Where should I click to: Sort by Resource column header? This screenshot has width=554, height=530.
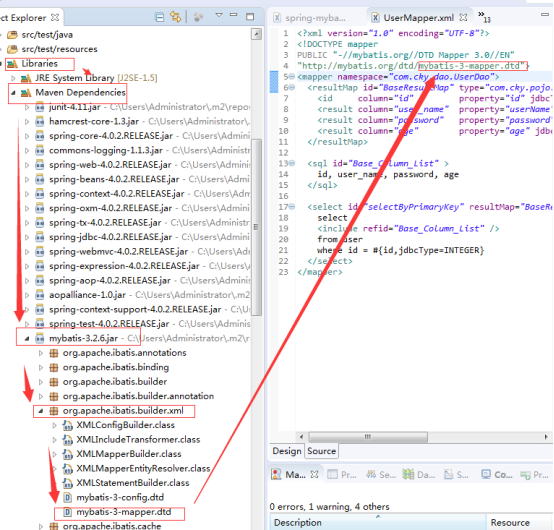[x=520, y=522]
